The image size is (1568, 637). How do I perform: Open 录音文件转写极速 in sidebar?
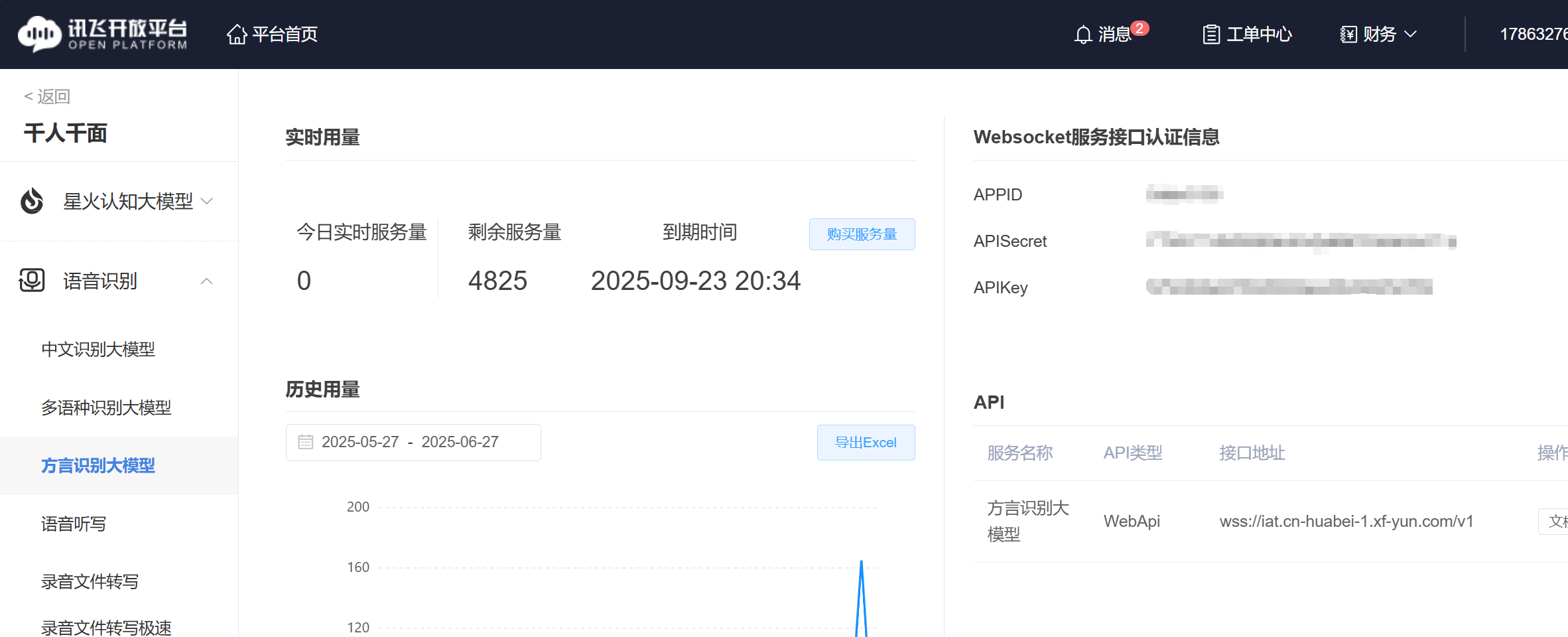[106, 627]
